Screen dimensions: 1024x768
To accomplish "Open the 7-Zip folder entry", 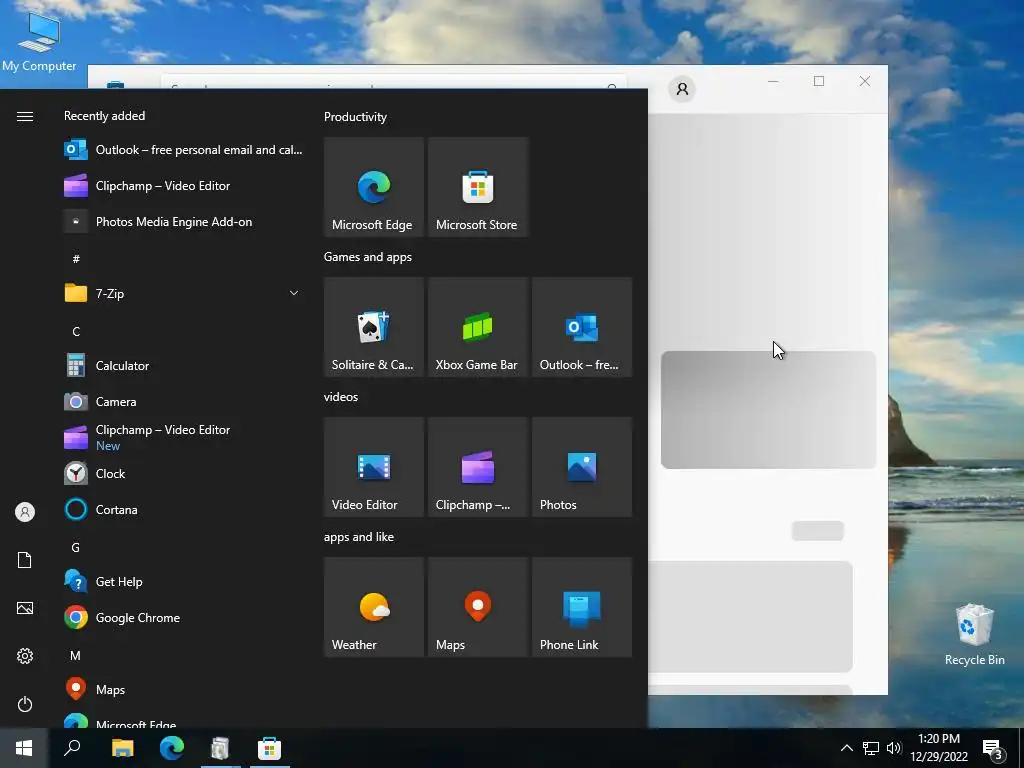I will [183, 293].
